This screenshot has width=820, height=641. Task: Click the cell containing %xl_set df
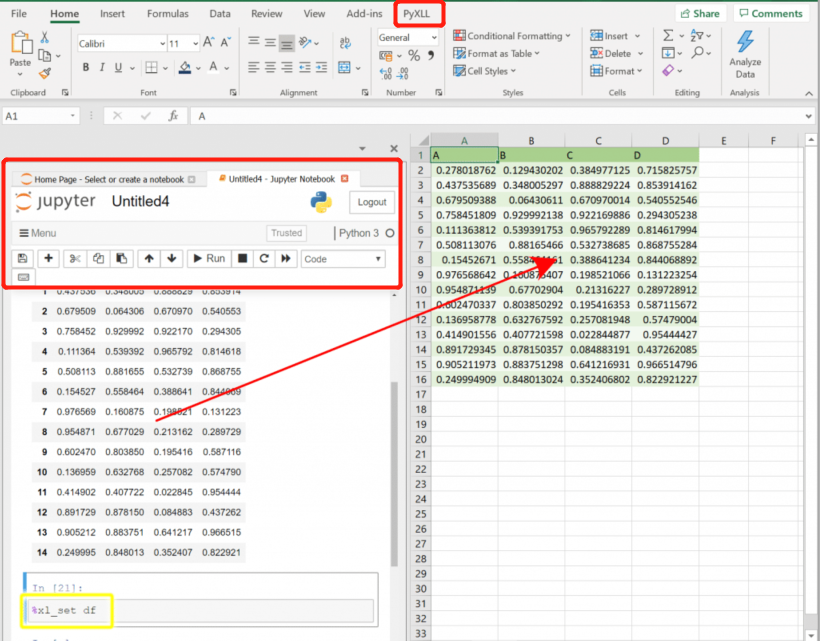pos(200,610)
